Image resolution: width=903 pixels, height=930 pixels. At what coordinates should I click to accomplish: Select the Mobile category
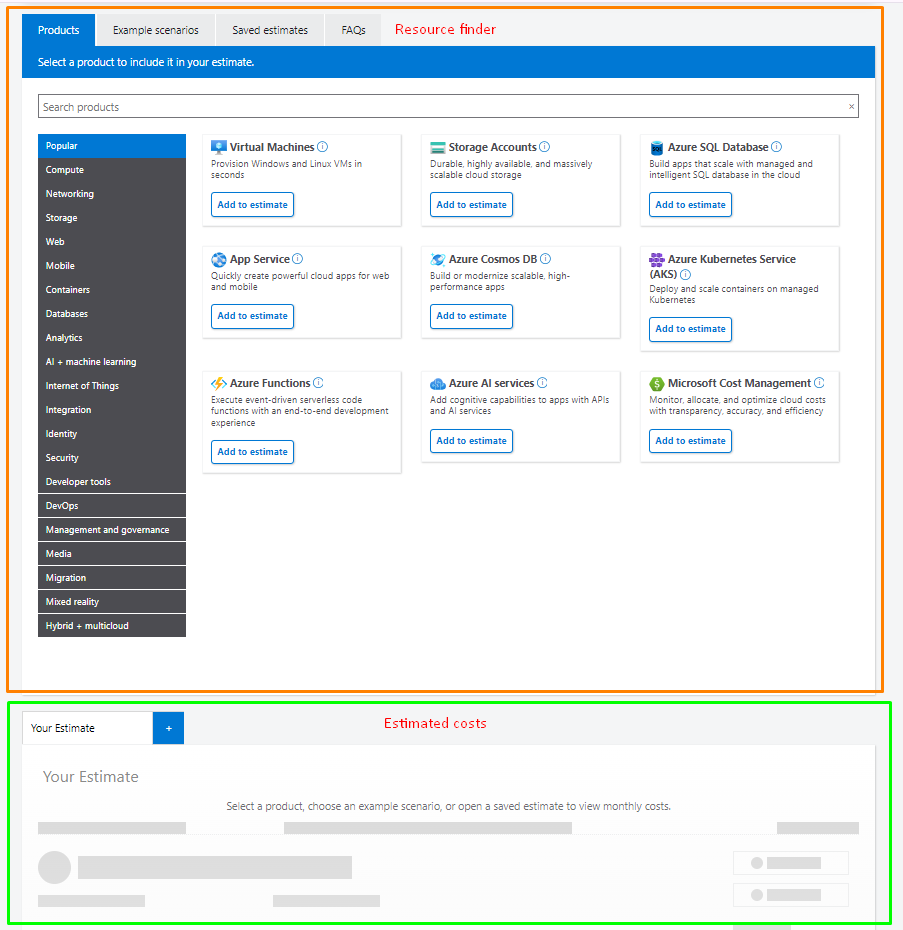click(112, 266)
